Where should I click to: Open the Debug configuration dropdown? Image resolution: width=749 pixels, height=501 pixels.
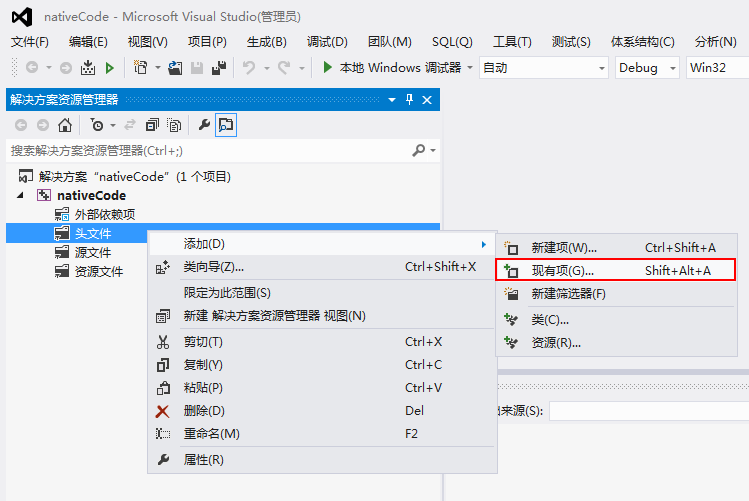(647, 68)
